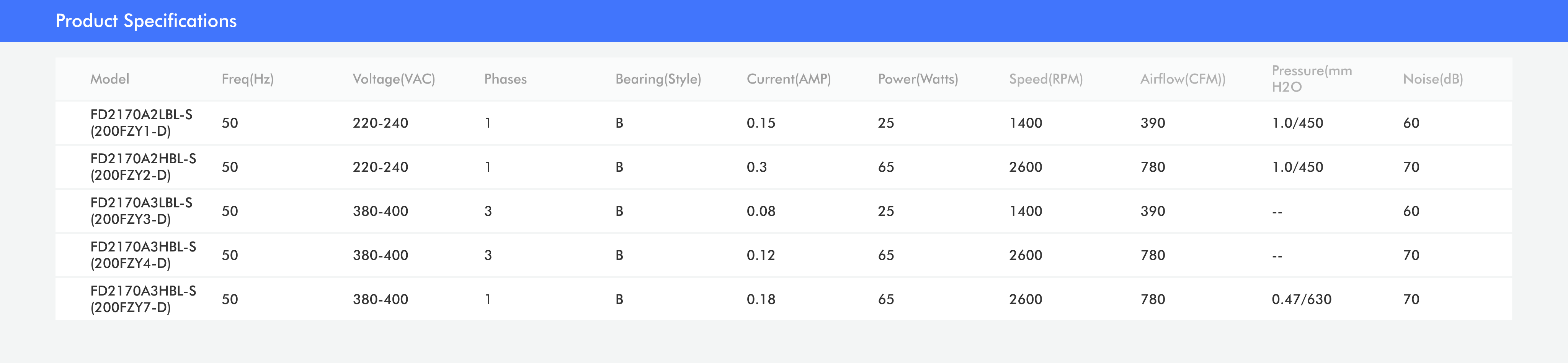Click the Pressure(mm H2O column header

click(x=1311, y=79)
